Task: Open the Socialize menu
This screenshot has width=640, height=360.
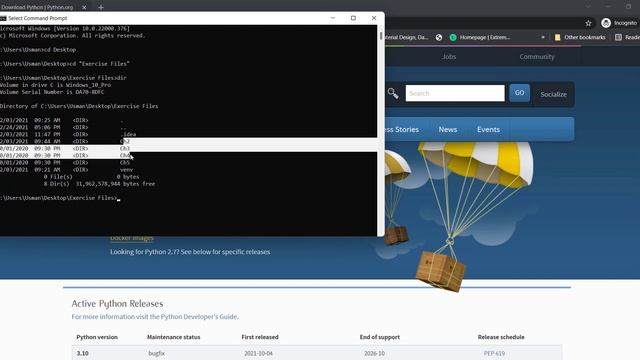Action: (x=553, y=94)
